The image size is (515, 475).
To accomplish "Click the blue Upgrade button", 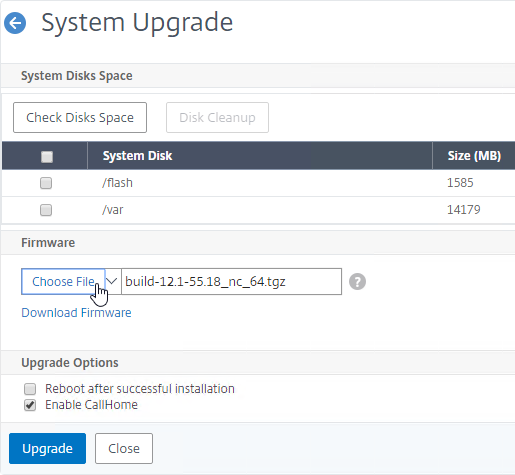I will coord(47,448).
